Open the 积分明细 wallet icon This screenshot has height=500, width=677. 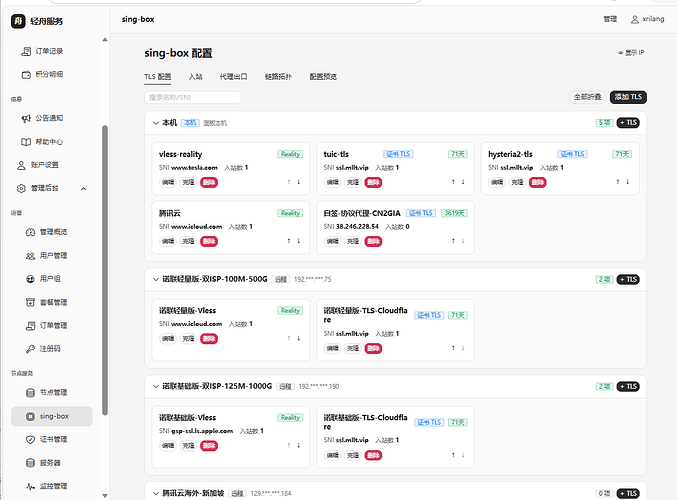[x=26, y=74]
